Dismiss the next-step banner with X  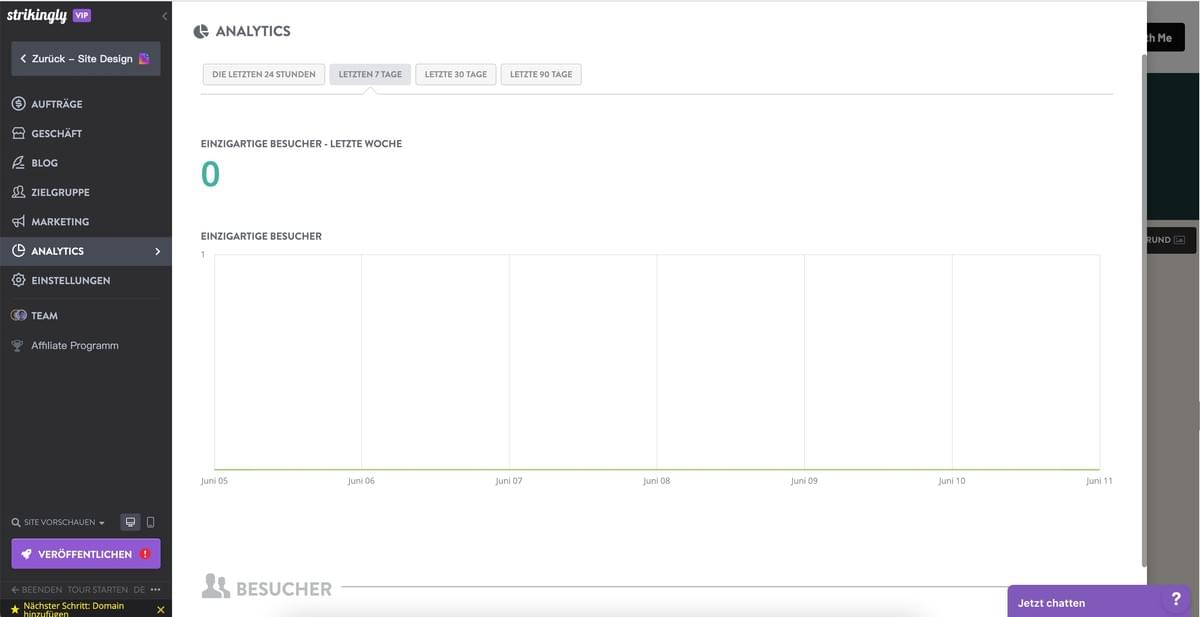point(161,610)
